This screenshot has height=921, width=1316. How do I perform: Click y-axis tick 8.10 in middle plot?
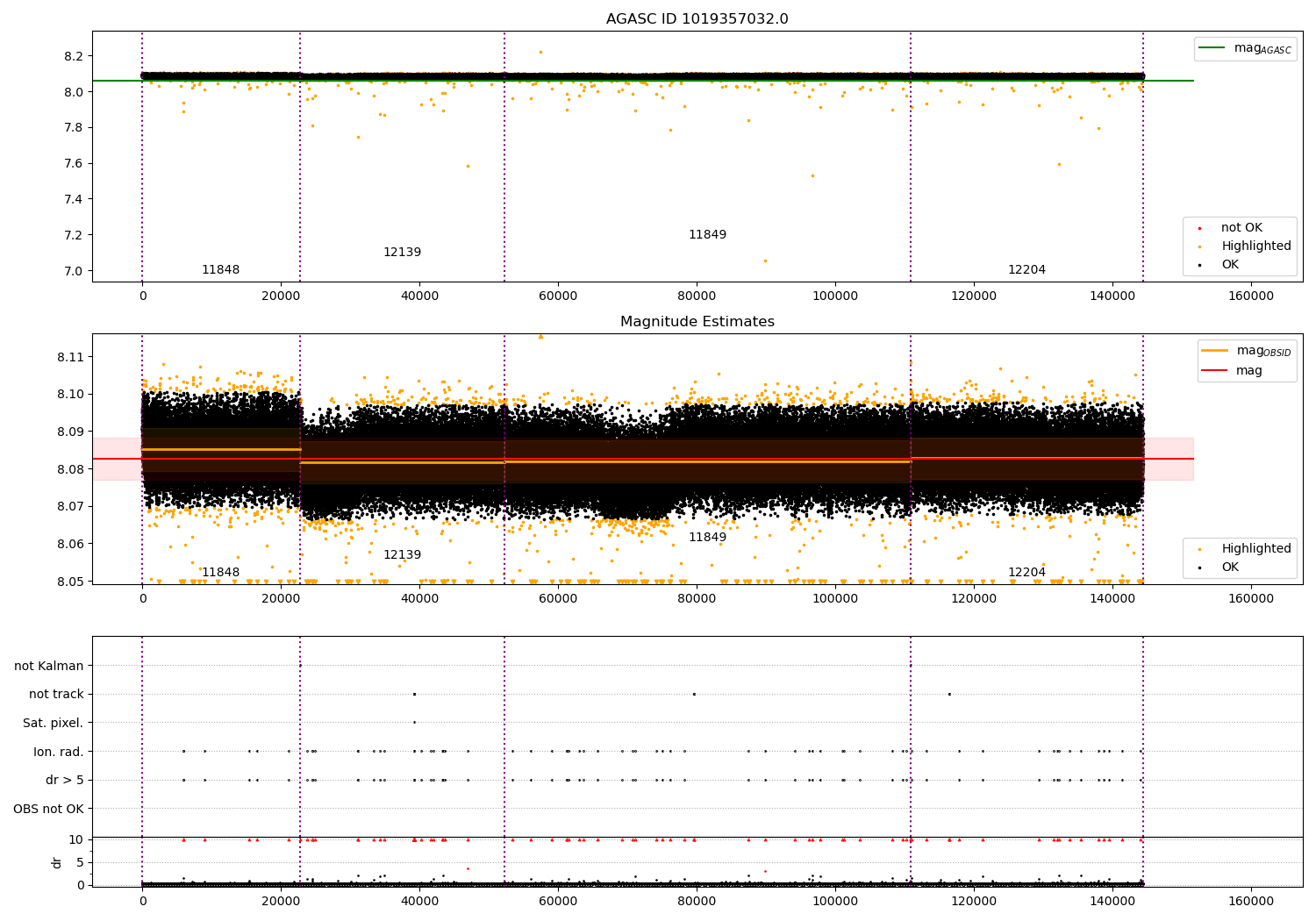70,395
